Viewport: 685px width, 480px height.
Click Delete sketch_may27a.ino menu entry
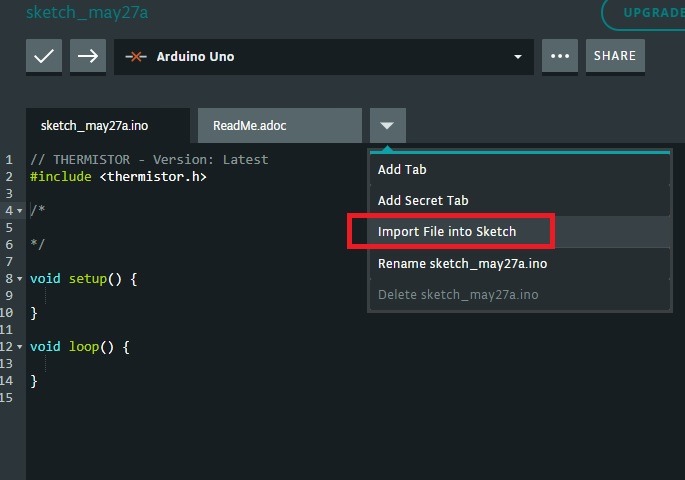pos(520,295)
